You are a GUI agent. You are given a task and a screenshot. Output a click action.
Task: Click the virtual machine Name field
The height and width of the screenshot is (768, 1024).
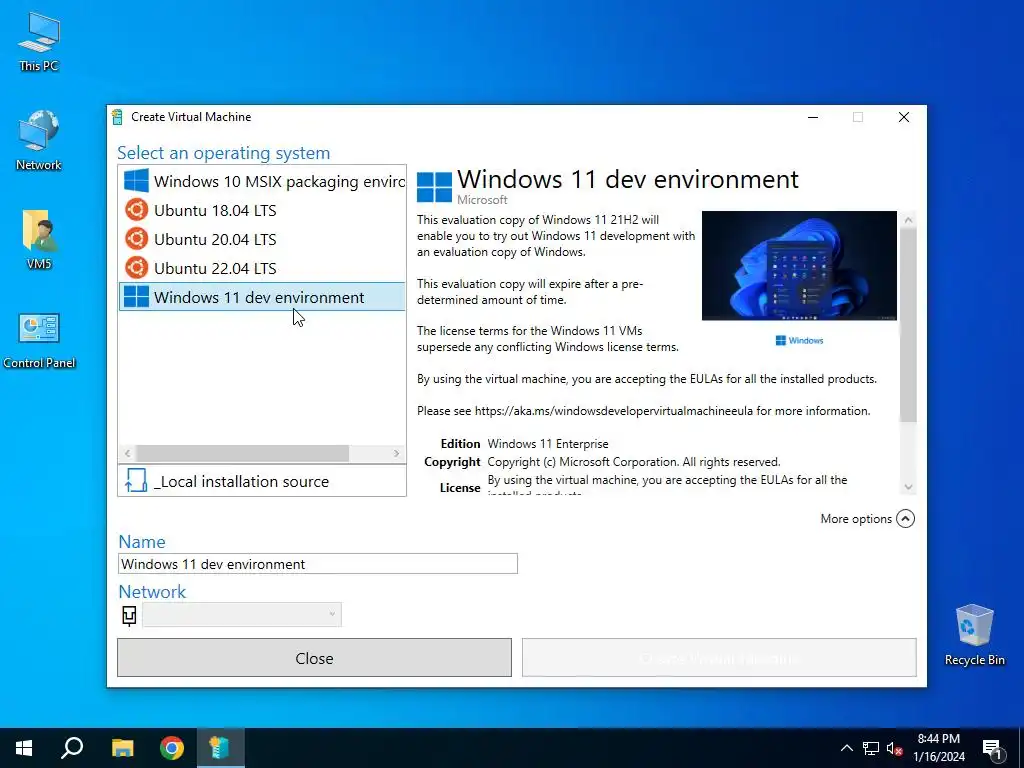click(x=317, y=564)
